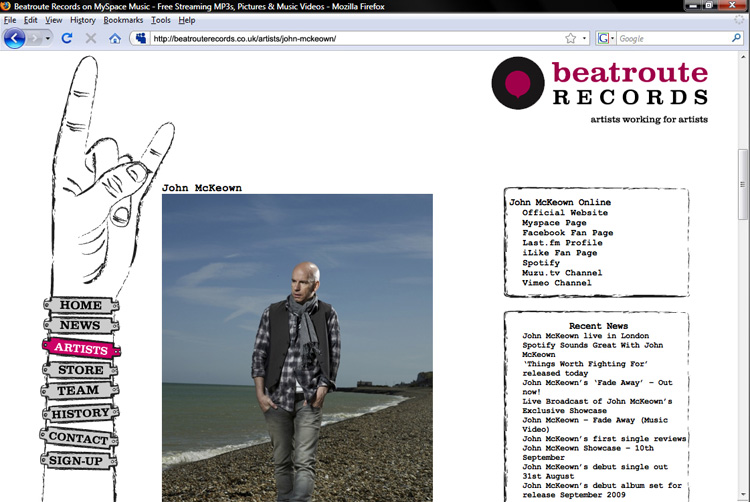Image resolution: width=750 pixels, height=502 pixels.
Task: Click the Firefox icon in the title bar
Action: click(x=6, y=6)
